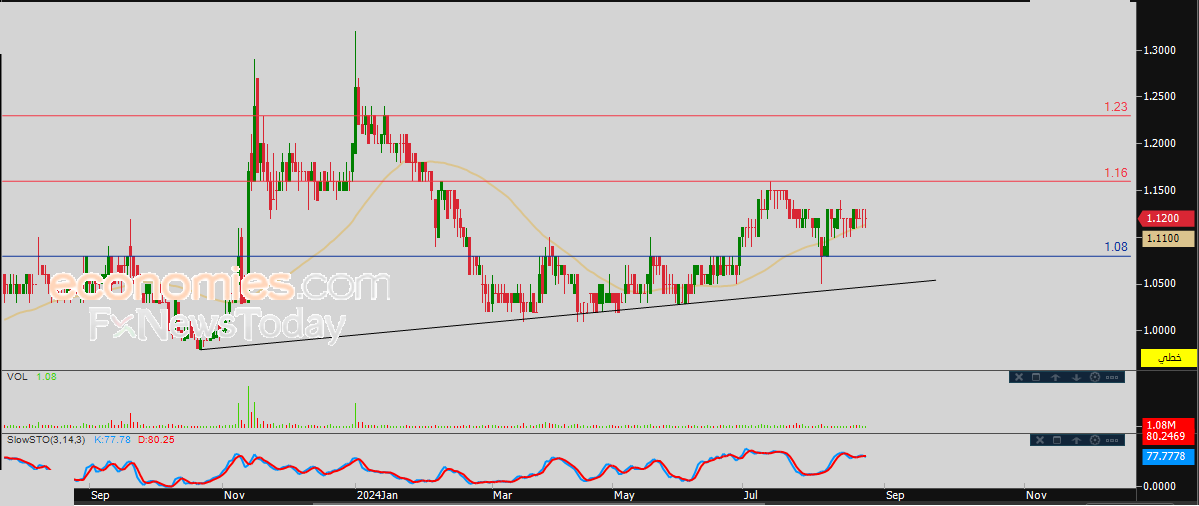Move the SlowSTO panel up

click(1077, 440)
